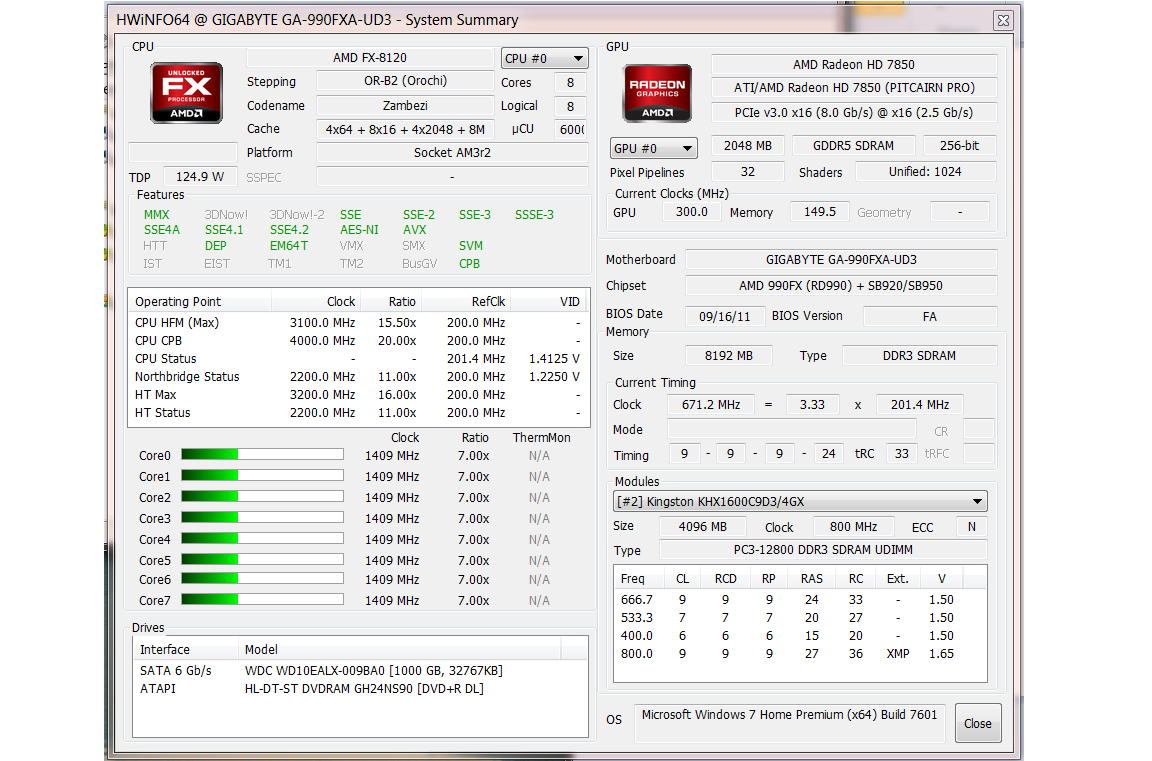Image resolution: width=1152 pixels, height=761 pixels.
Task: Click the Close button
Action: (x=977, y=724)
